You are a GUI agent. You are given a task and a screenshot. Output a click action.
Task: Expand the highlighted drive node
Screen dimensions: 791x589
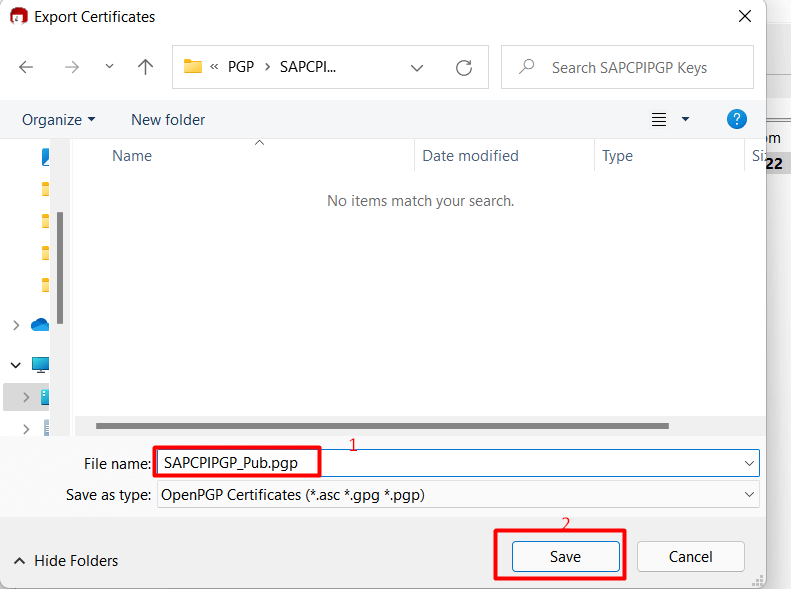point(26,397)
